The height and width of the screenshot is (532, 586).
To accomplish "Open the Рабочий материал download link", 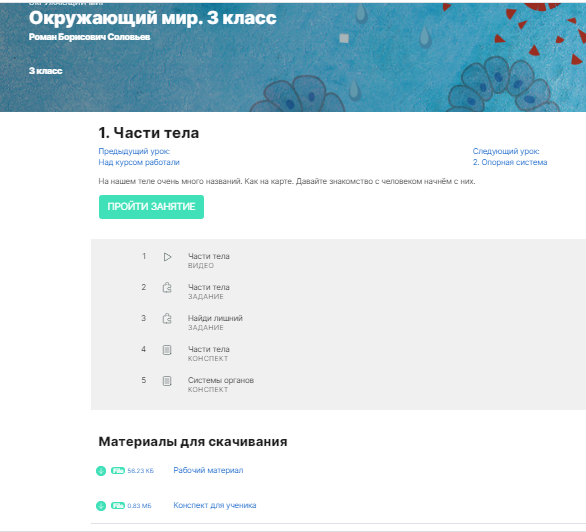I will tap(208, 470).
